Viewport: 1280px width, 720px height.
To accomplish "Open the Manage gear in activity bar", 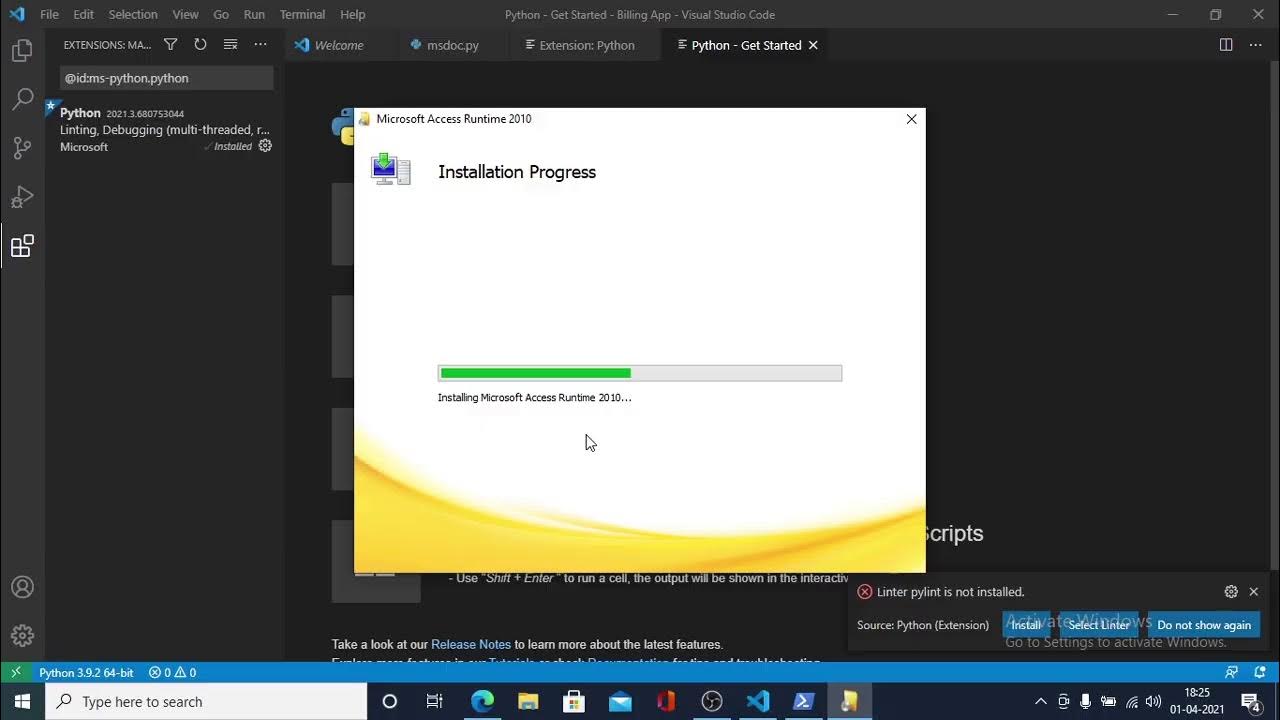I will pyautogui.click(x=22, y=635).
